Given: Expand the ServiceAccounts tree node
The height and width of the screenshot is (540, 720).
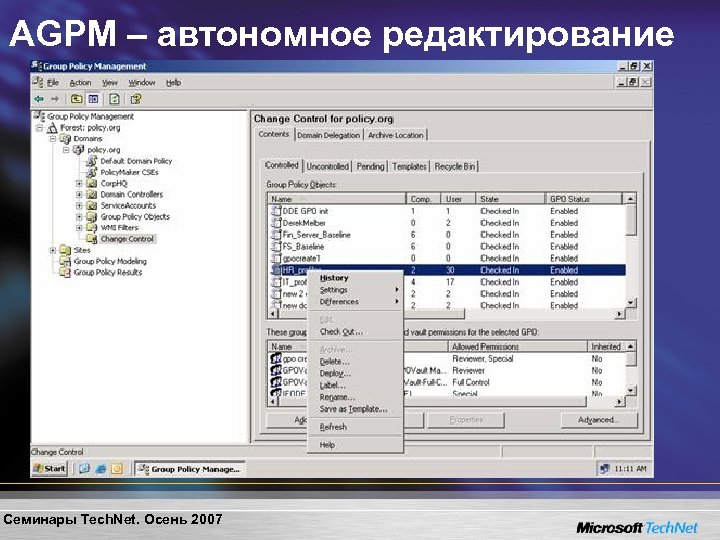Looking at the screenshot, I should (79, 206).
